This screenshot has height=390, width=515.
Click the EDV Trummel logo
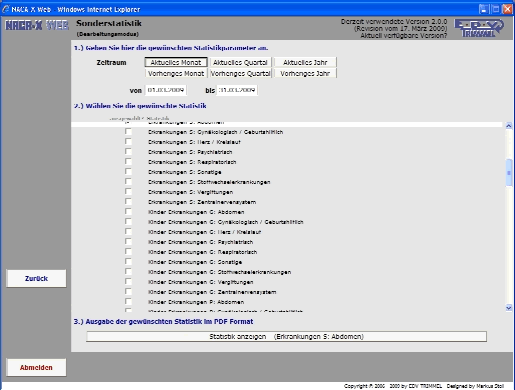click(479, 28)
